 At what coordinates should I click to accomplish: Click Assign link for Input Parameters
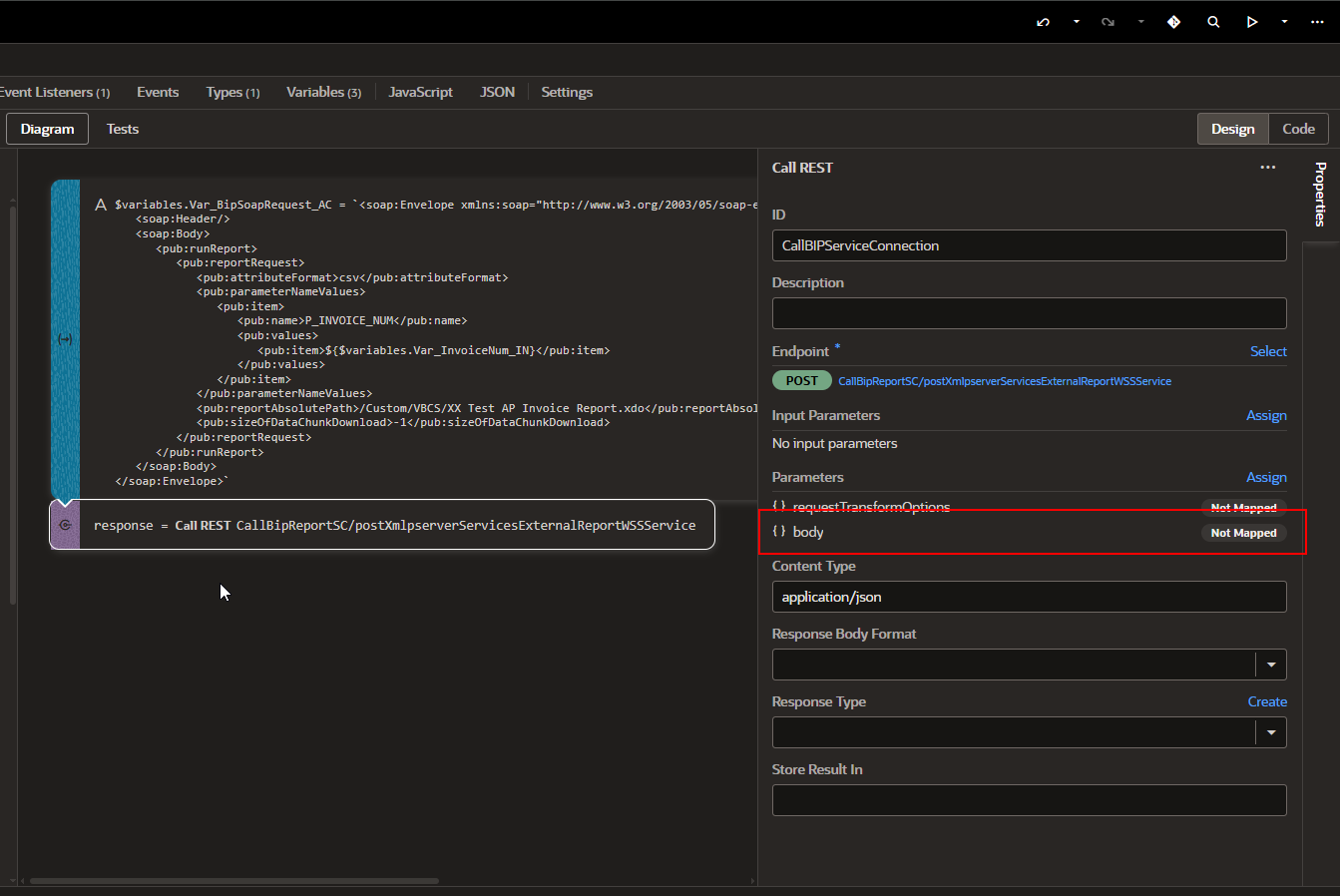pyautogui.click(x=1266, y=415)
